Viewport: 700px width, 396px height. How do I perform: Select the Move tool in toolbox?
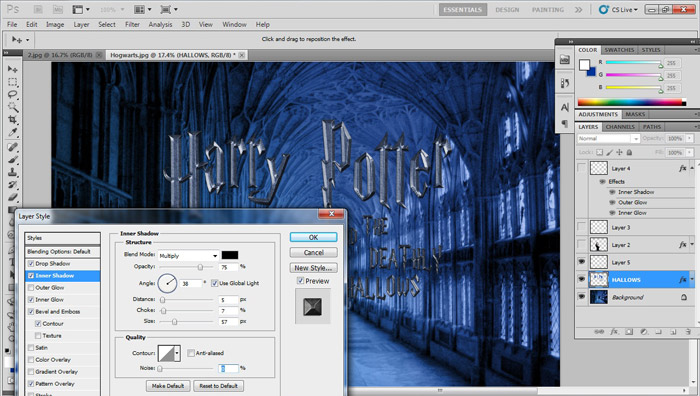tap(12, 69)
